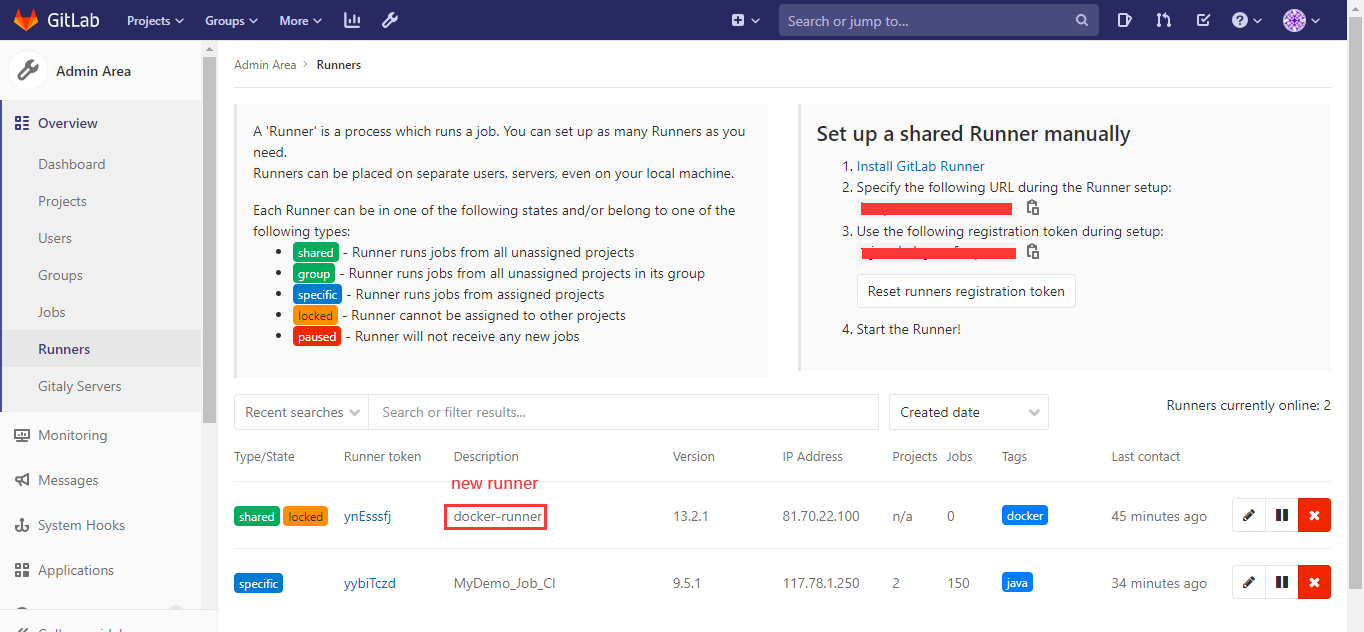The height and width of the screenshot is (632, 1364).
Task: Click the shared badge in docker-runner row
Action: click(256, 517)
